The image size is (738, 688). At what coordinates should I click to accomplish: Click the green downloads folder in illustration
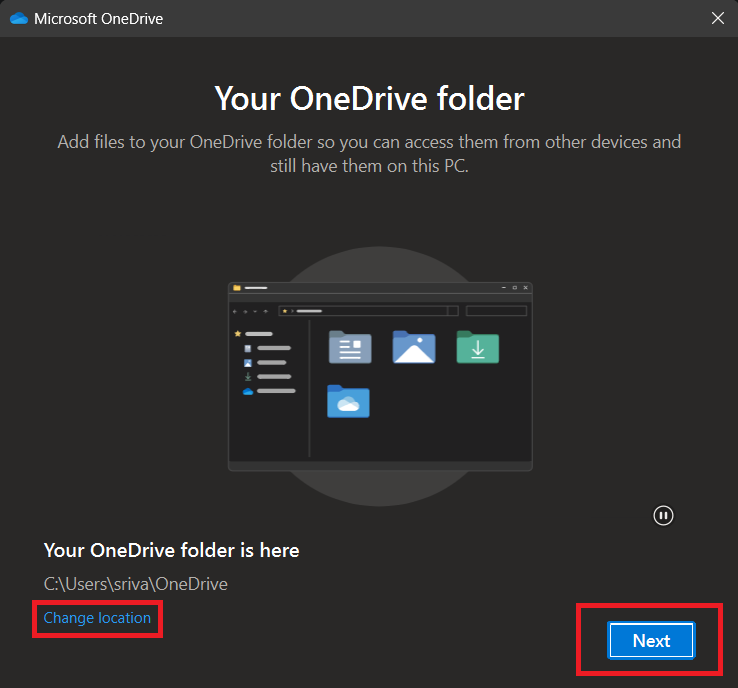478,347
